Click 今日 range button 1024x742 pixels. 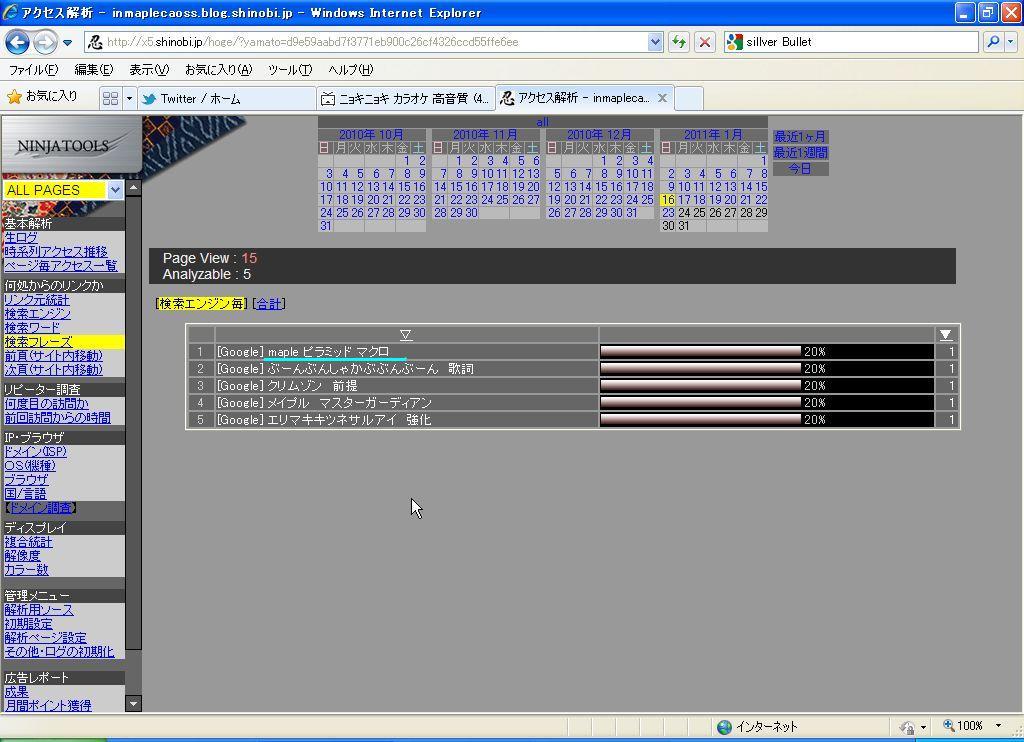pyautogui.click(x=800, y=169)
